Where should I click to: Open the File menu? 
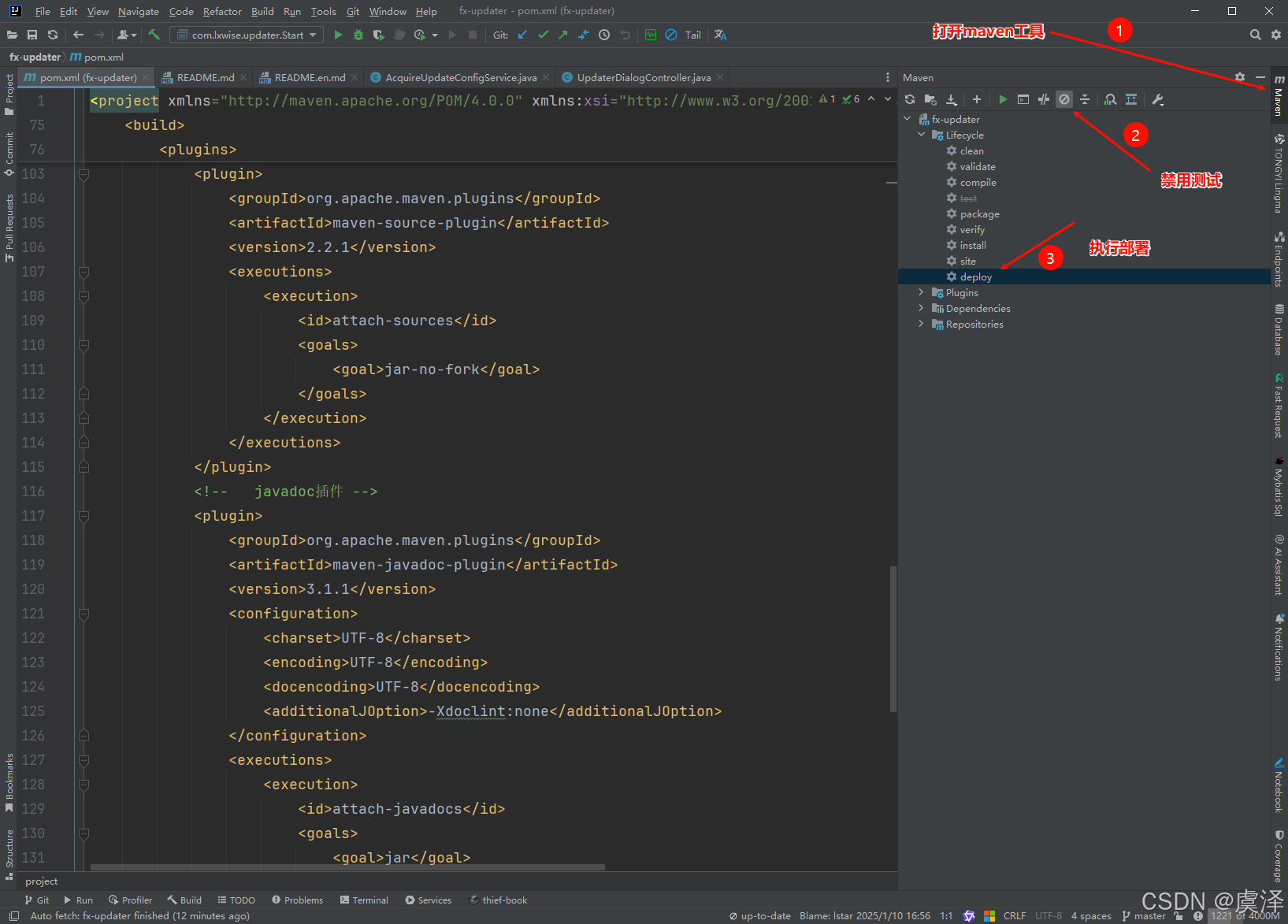coord(43,11)
